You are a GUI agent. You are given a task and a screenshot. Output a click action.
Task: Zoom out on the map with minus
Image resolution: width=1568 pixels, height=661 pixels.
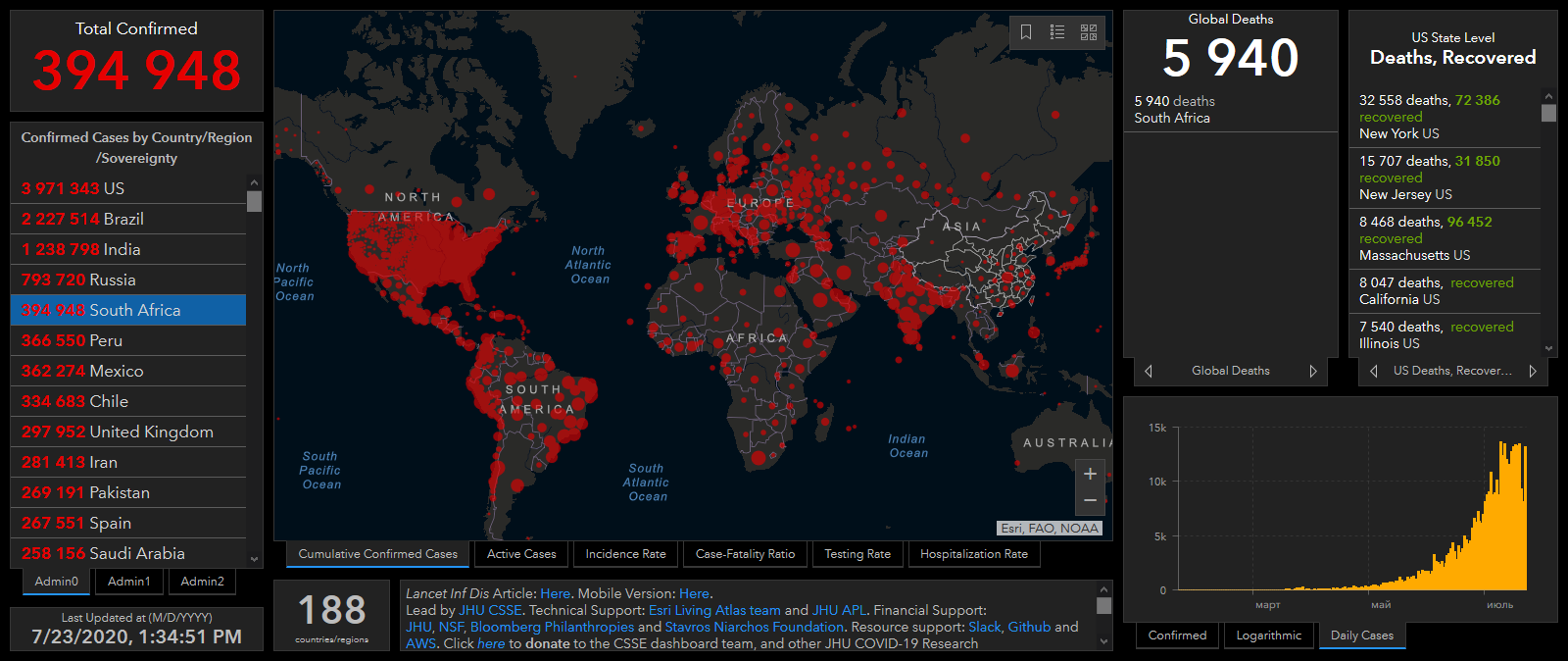coord(1090,500)
